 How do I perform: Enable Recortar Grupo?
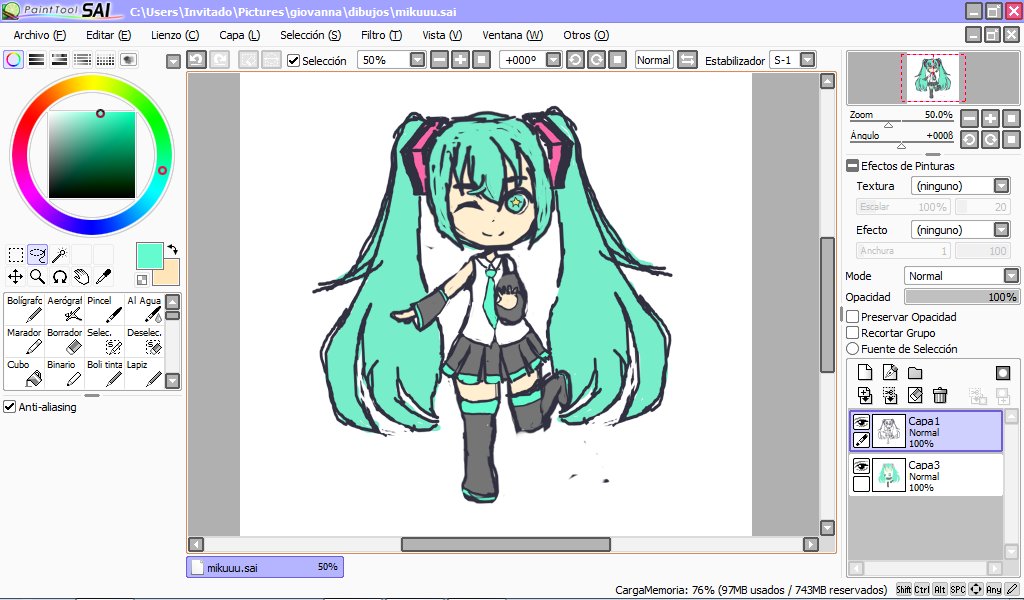[852, 333]
